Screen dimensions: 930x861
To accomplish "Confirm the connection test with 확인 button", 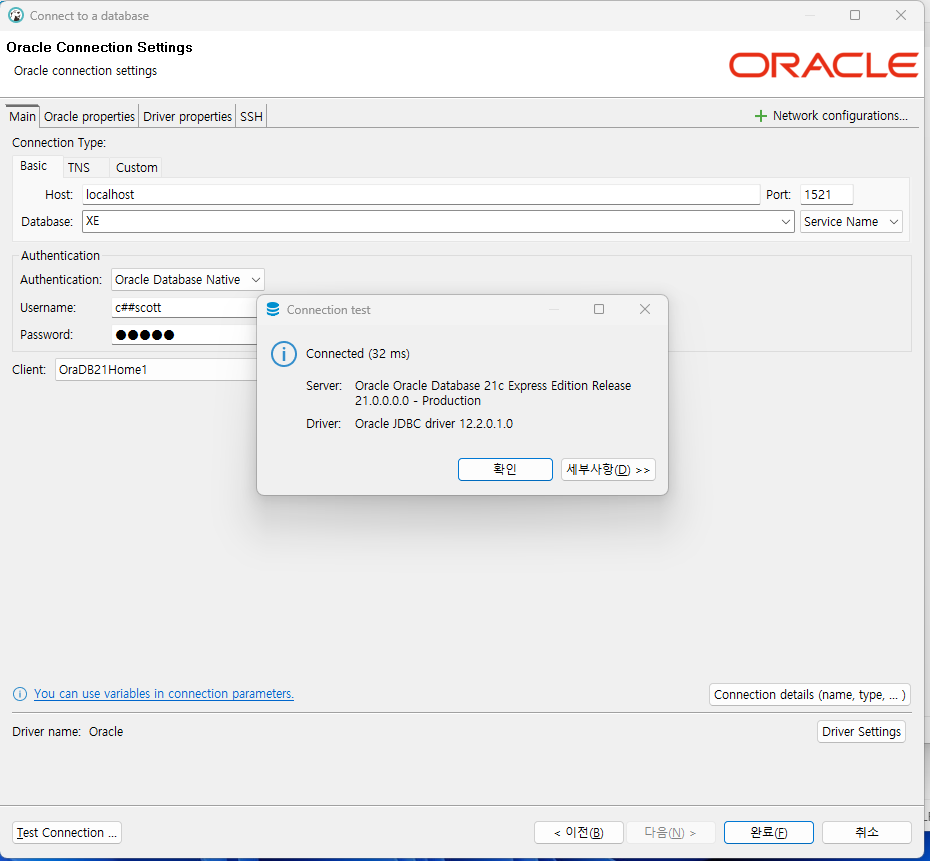I will 505,469.
